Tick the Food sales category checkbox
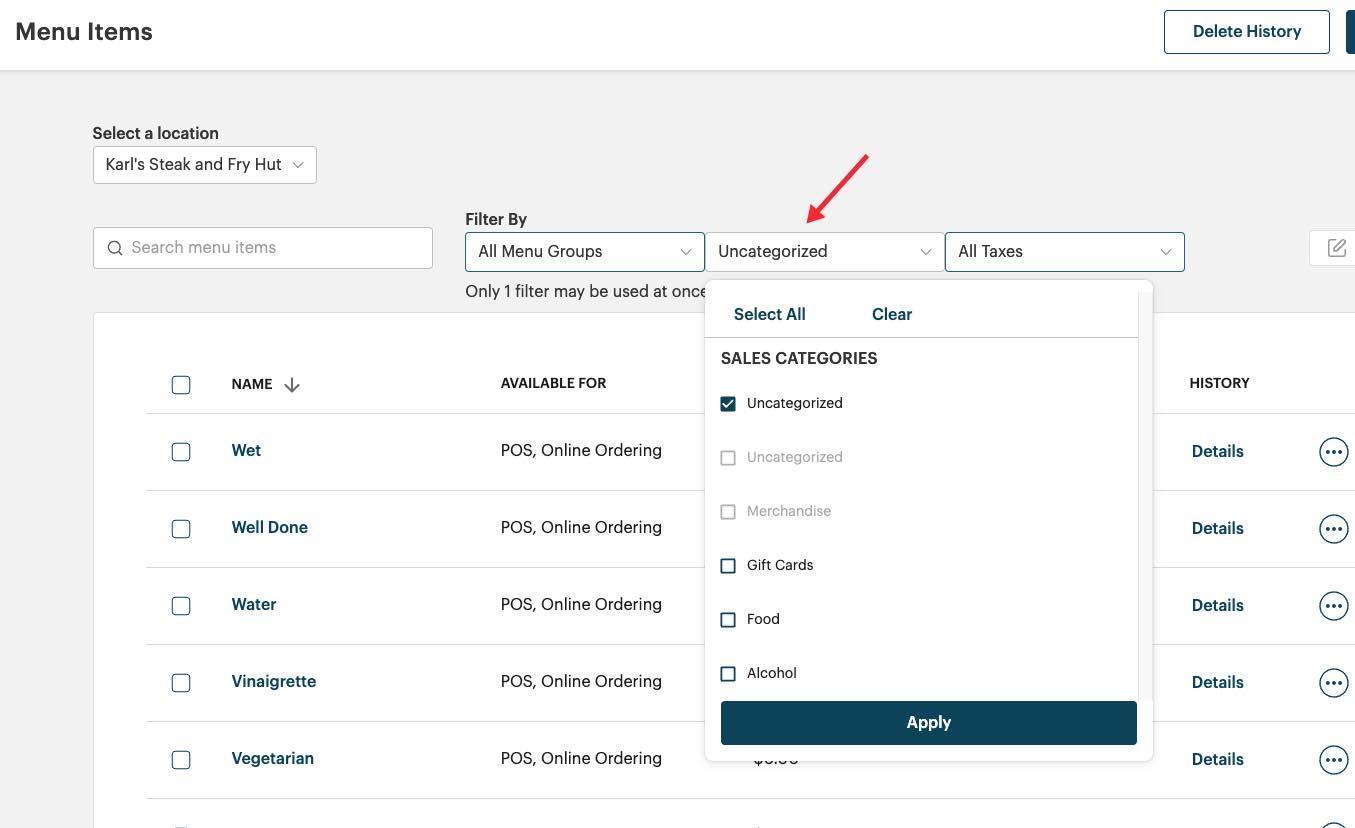 tap(728, 620)
